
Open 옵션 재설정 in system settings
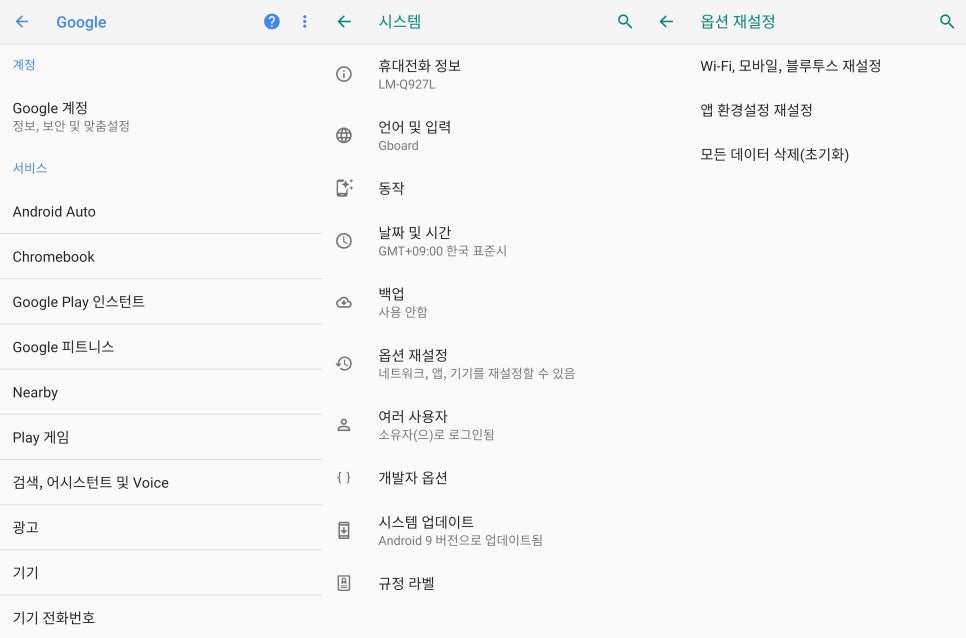[483, 363]
